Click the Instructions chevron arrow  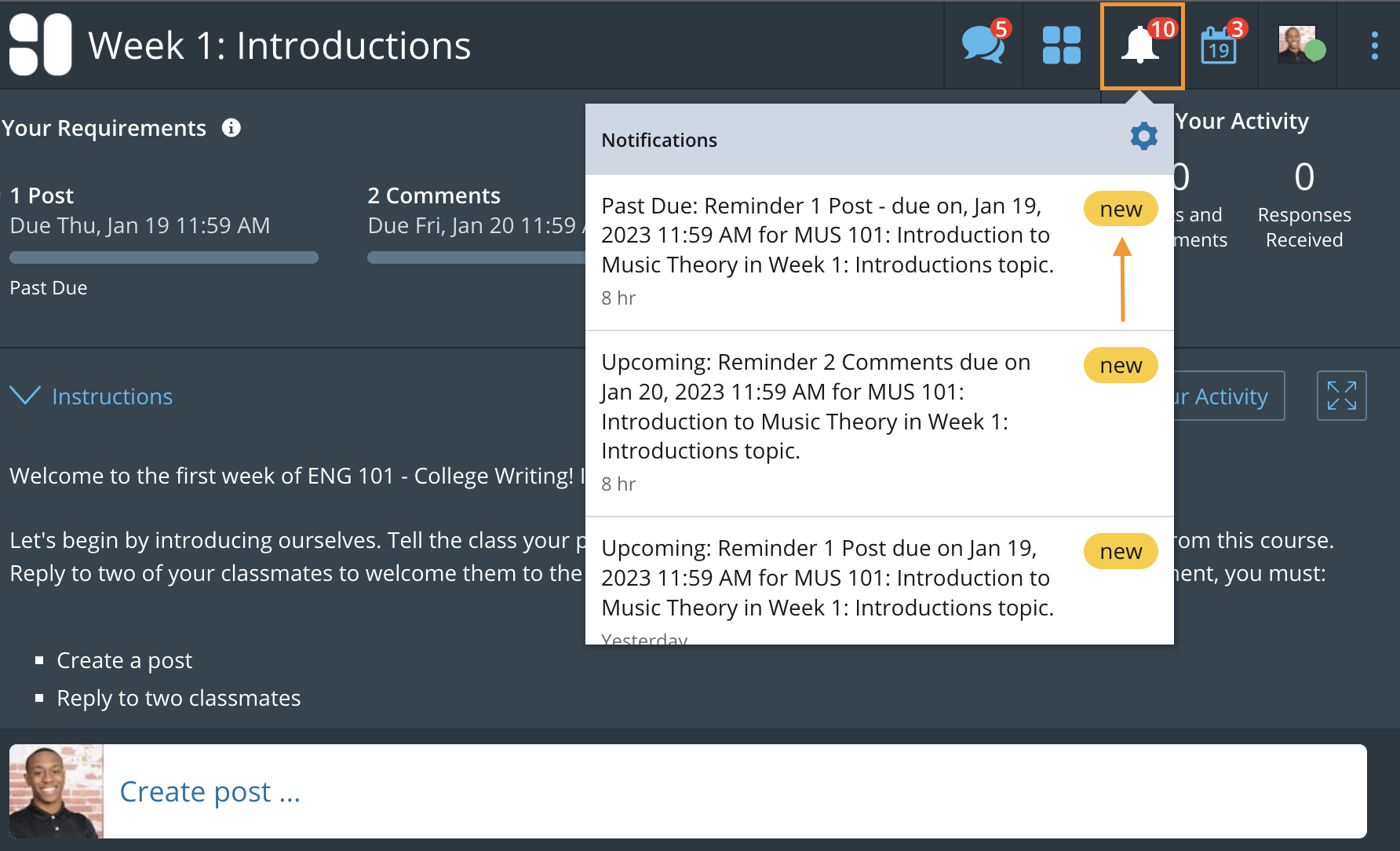tap(25, 395)
